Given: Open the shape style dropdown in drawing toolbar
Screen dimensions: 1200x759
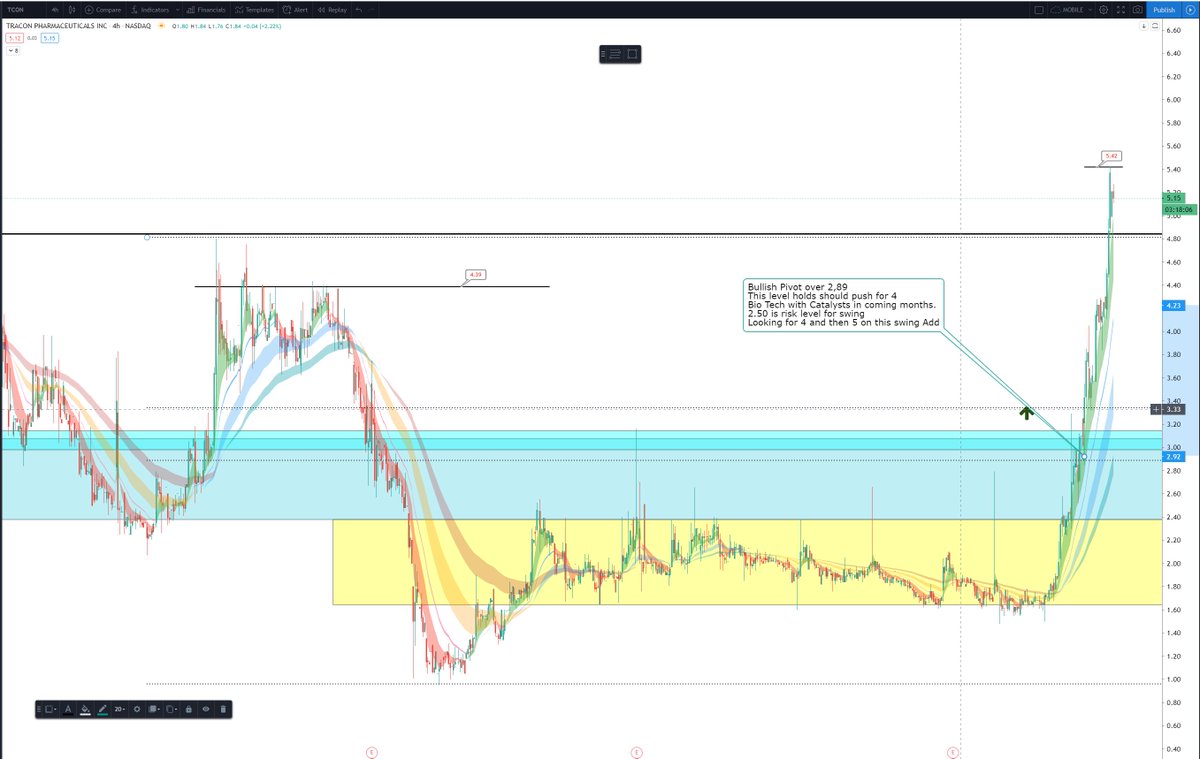Looking at the screenshot, I should 50,709.
